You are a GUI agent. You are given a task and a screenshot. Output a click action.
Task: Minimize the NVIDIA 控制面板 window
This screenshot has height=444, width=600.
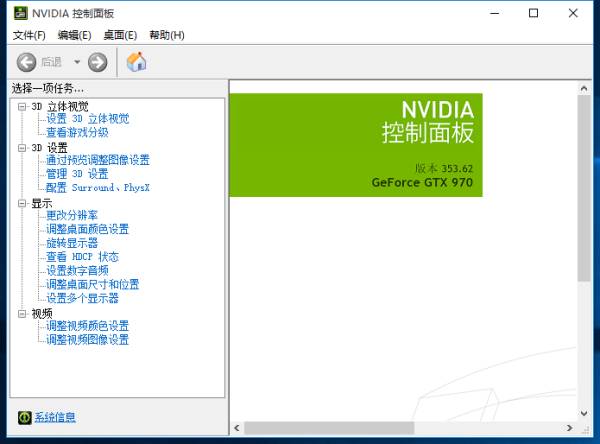point(495,13)
